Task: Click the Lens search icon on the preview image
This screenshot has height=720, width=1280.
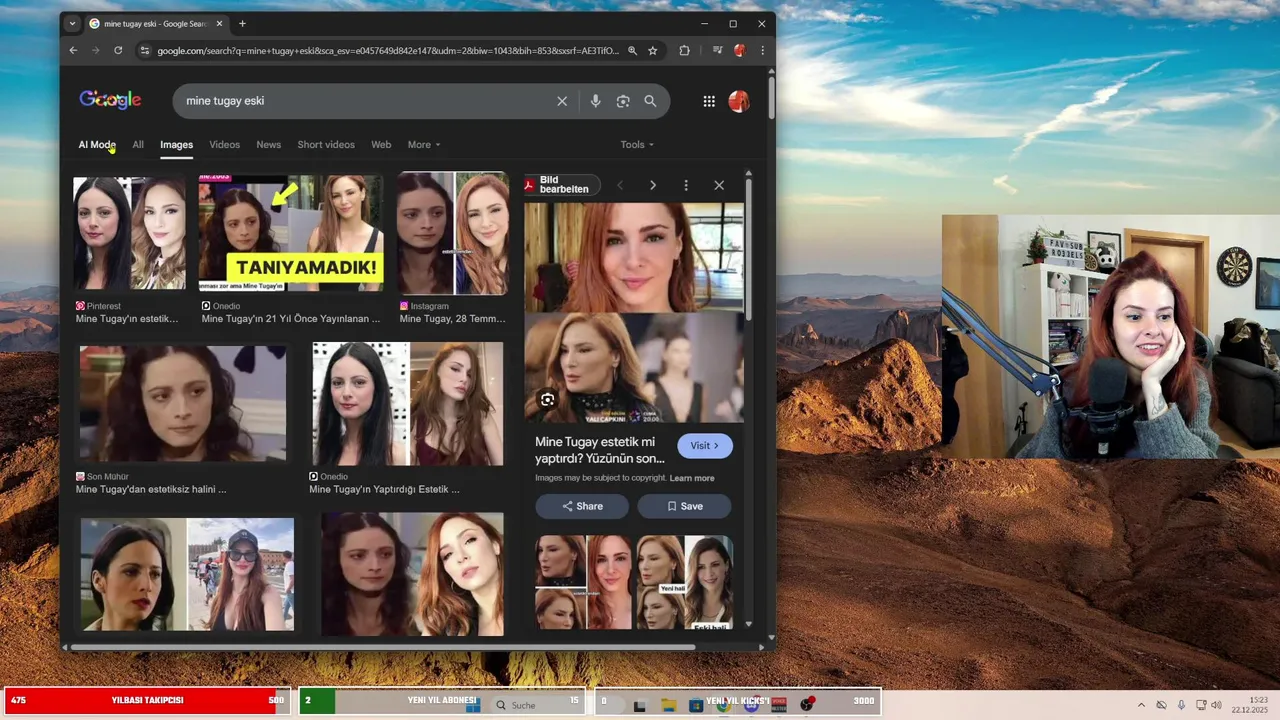Action: click(547, 400)
